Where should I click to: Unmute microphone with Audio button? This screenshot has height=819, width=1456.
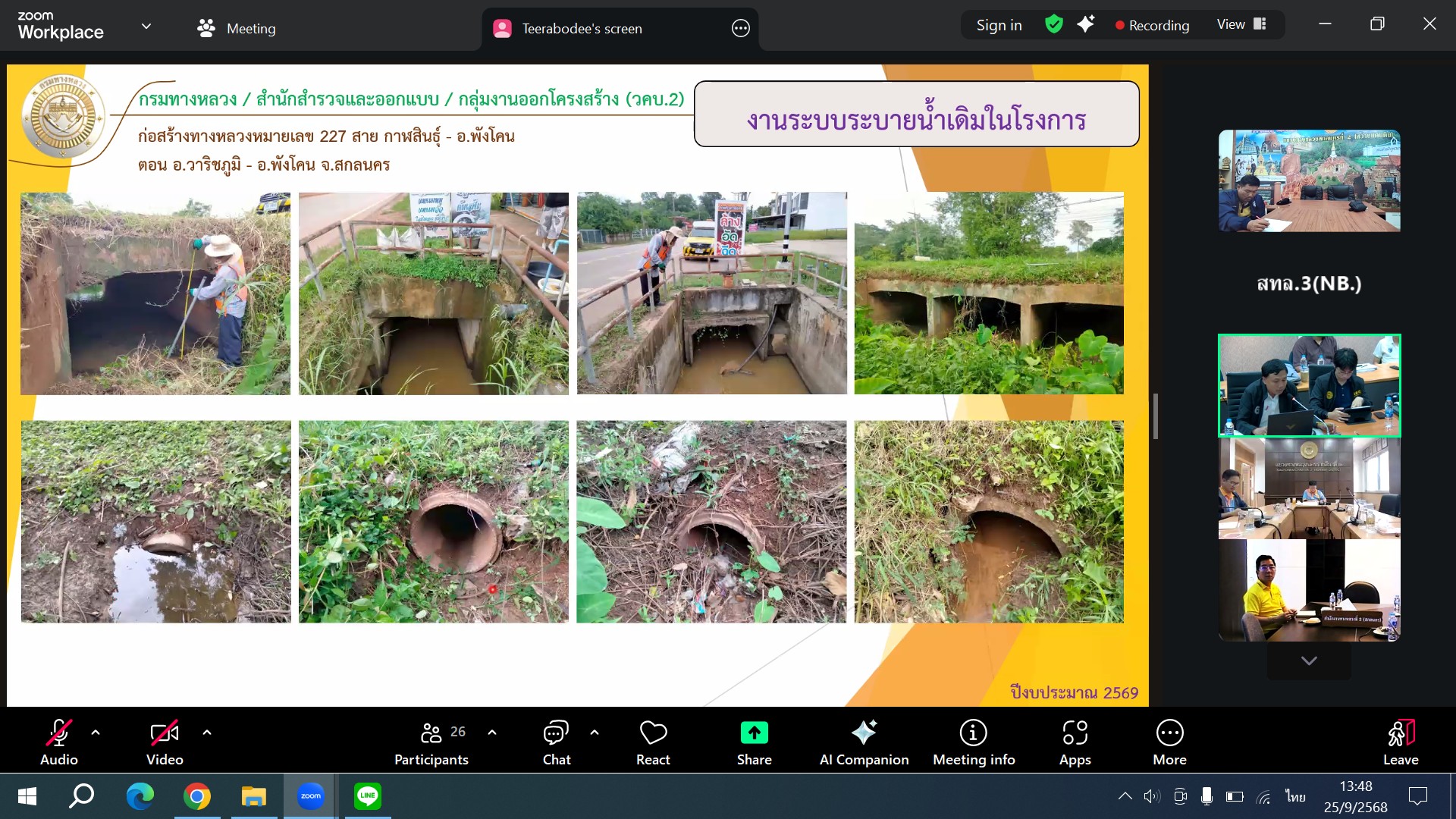click(59, 742)
